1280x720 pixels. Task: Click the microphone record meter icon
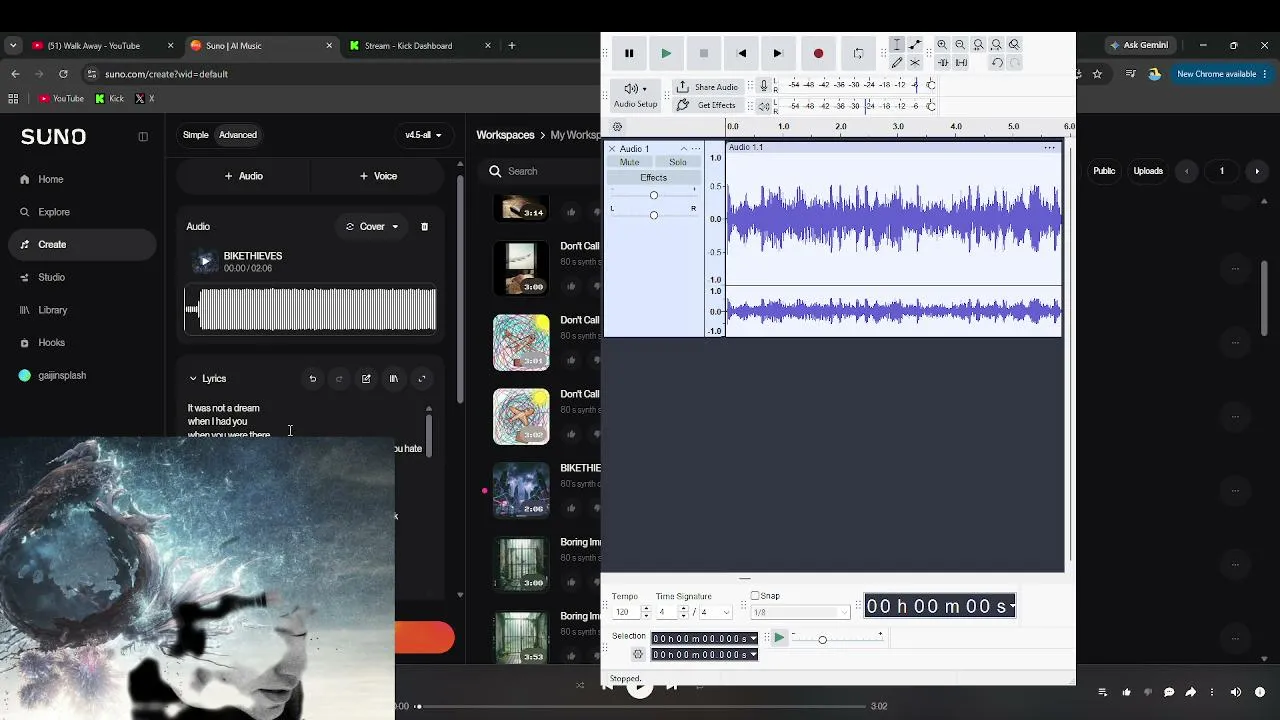point(764,86)
